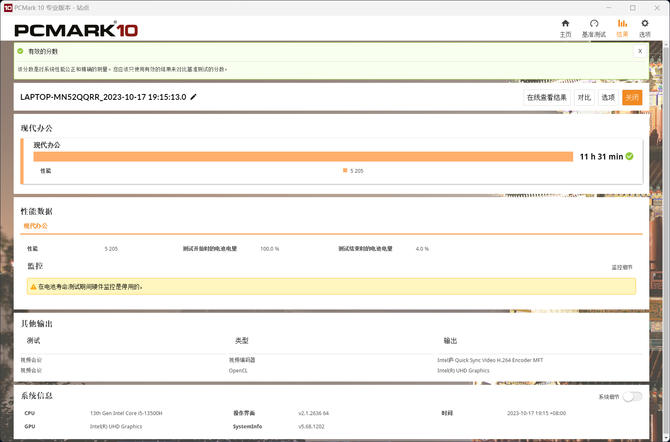
Task: Open the 监控细节 link
Action: [x=622, y=267]
